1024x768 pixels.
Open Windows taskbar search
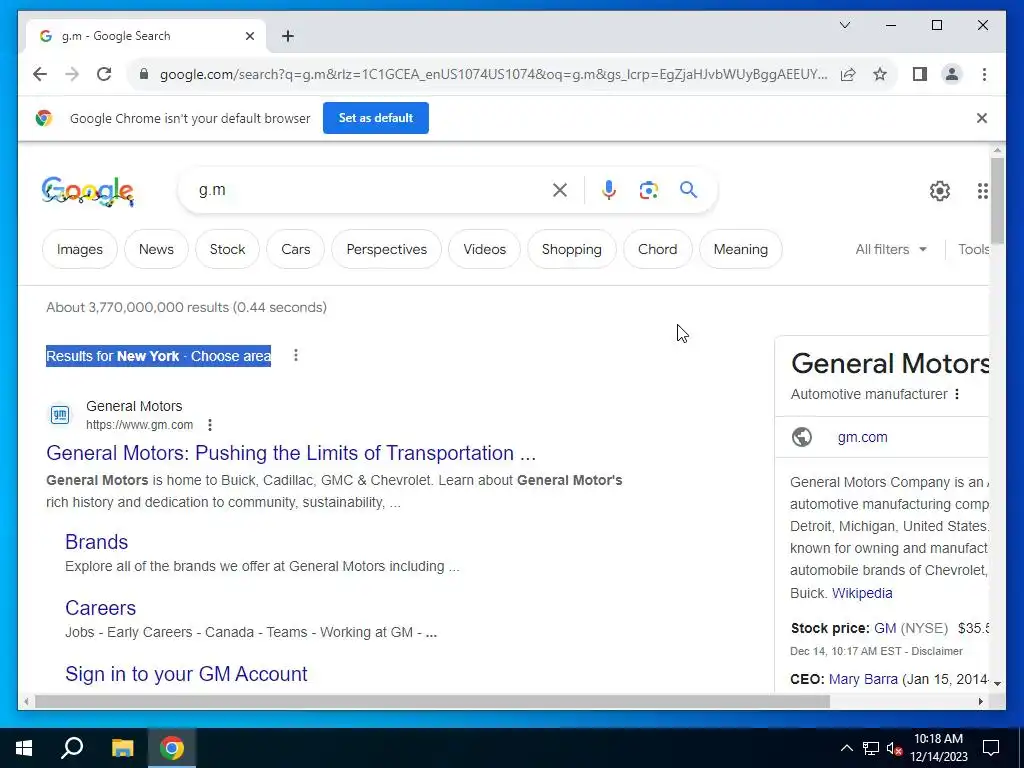(x=72, y=748)
